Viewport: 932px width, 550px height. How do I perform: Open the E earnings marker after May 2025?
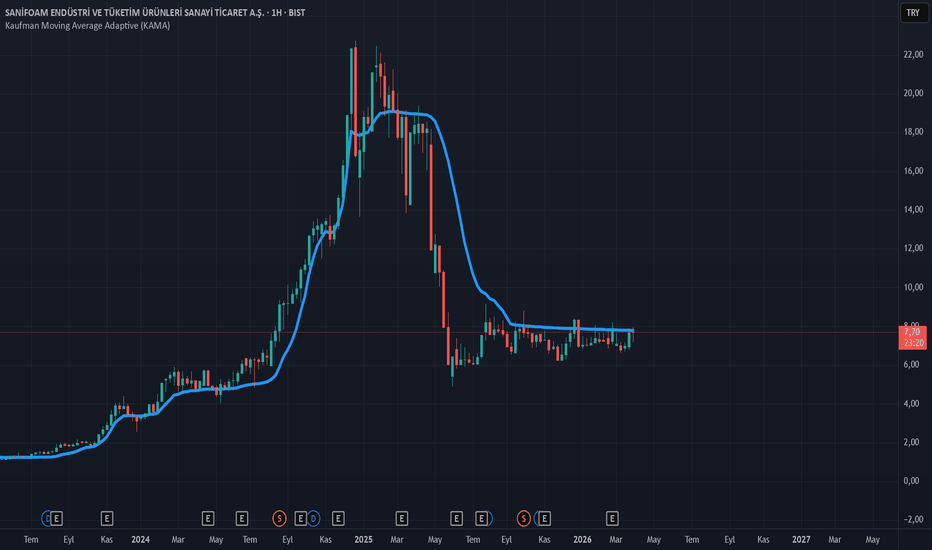coord(456,518)
